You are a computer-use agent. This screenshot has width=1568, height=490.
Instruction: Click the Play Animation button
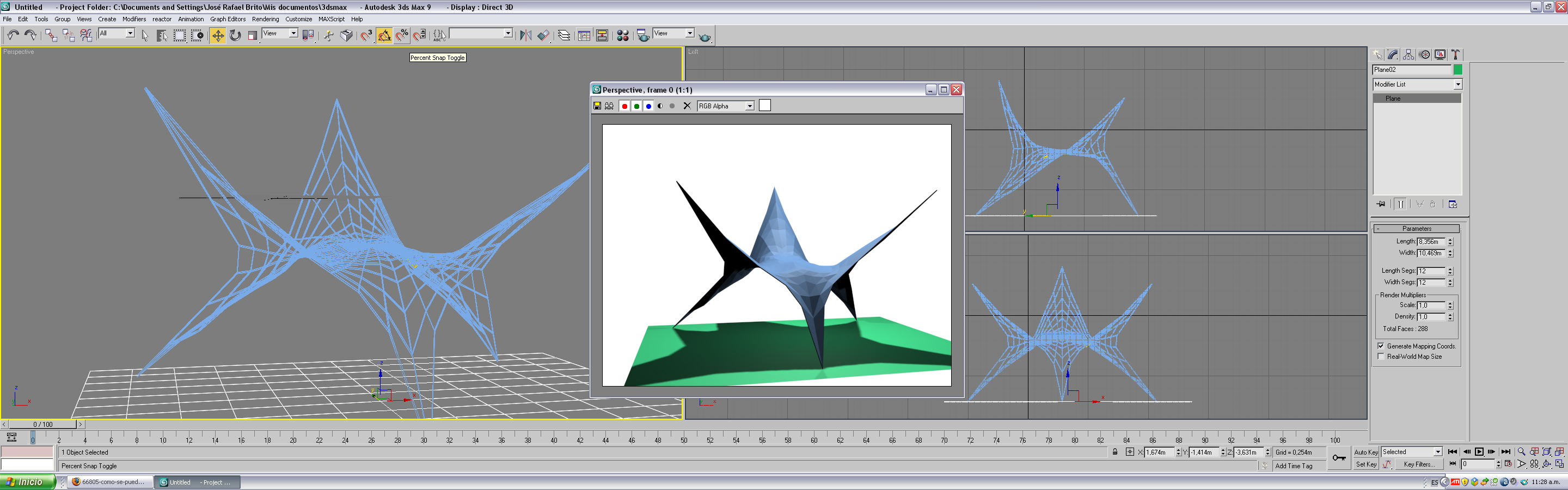[1479, 452]
